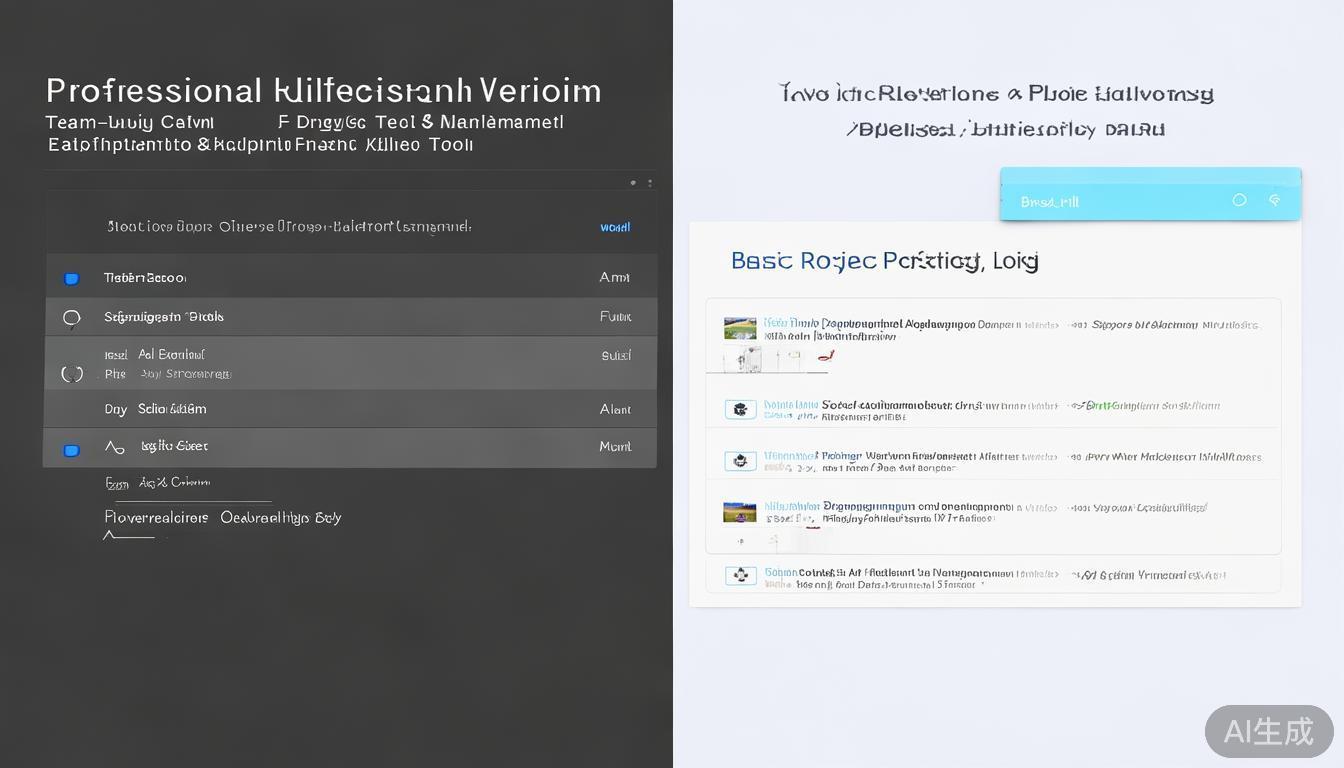This screenshot has height=768, width=1344.
Task: Click the 'Mcml' value in the highlighted row
Action: point(615,447)
